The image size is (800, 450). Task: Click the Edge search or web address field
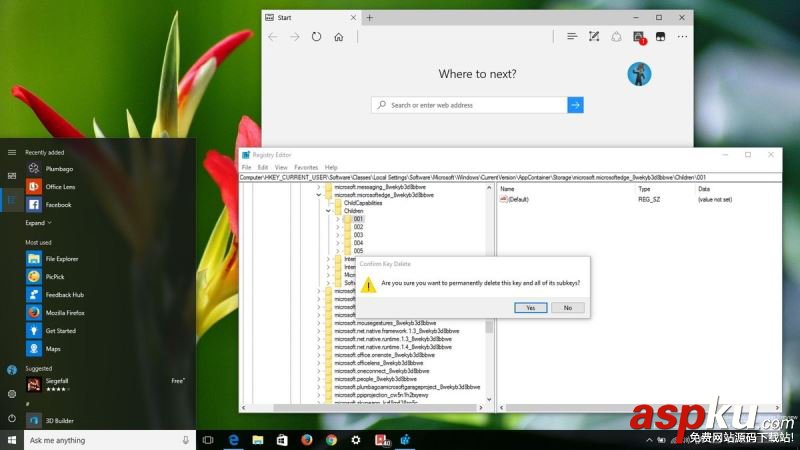470,105
